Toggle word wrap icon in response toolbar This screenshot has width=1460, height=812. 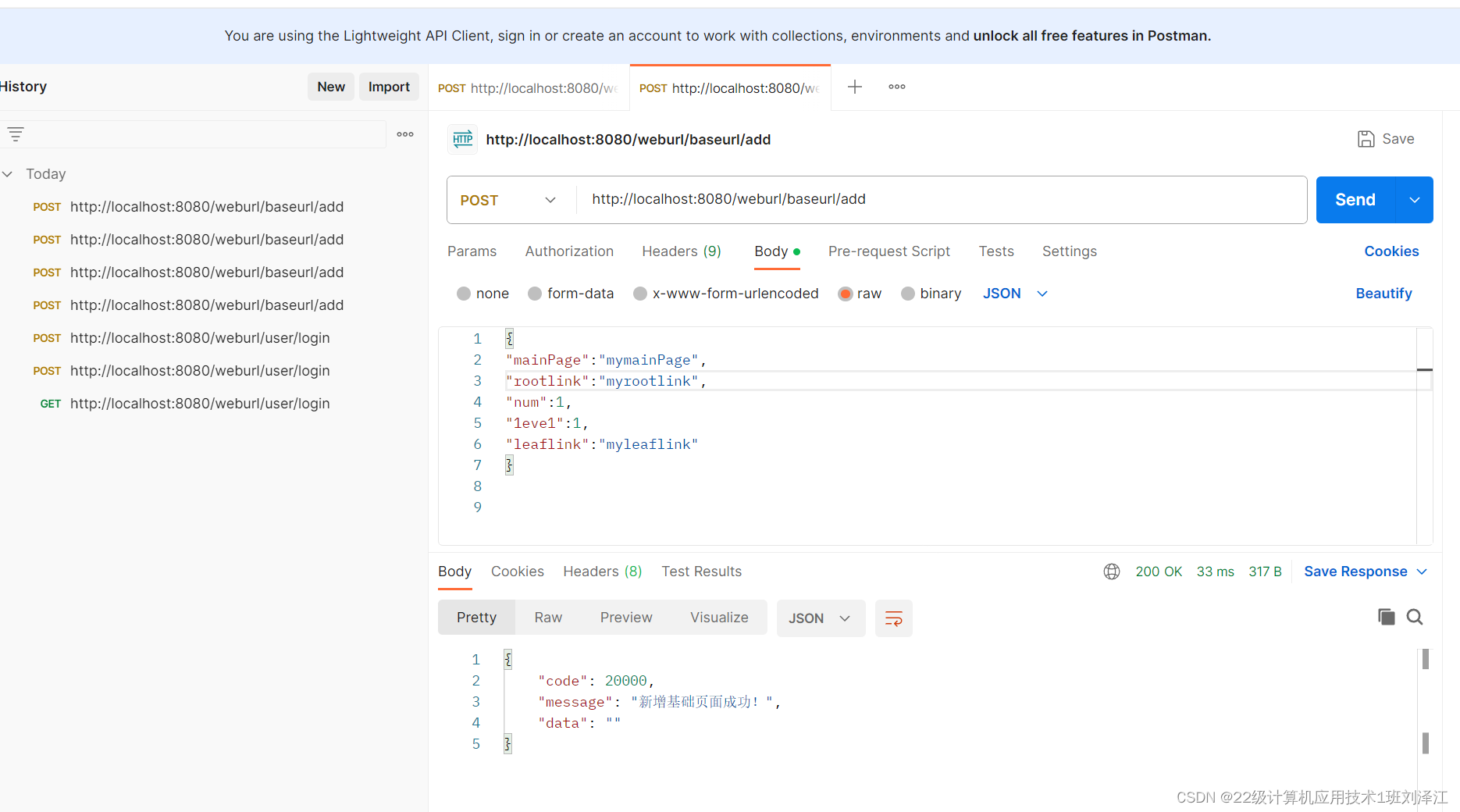894,618
